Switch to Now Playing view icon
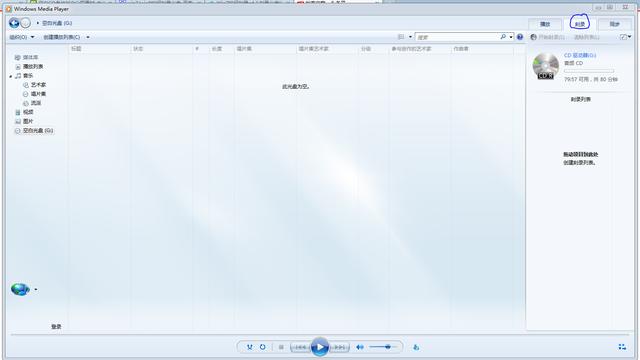 [x=622, y=347]
